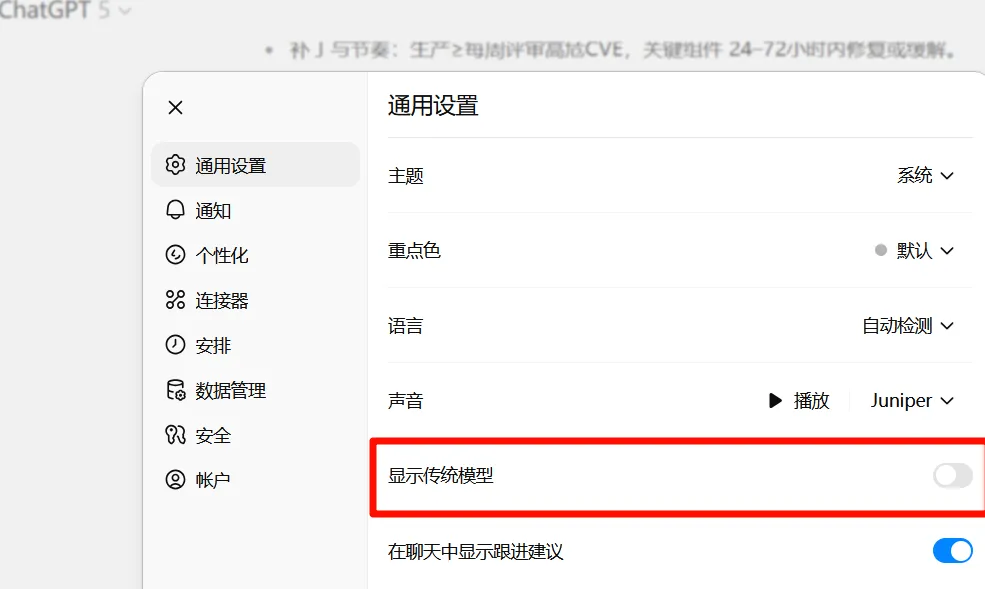Open the voice dropdown showing Juniper
The width and height of the screenshot is (985, 589).
(912, 400)
